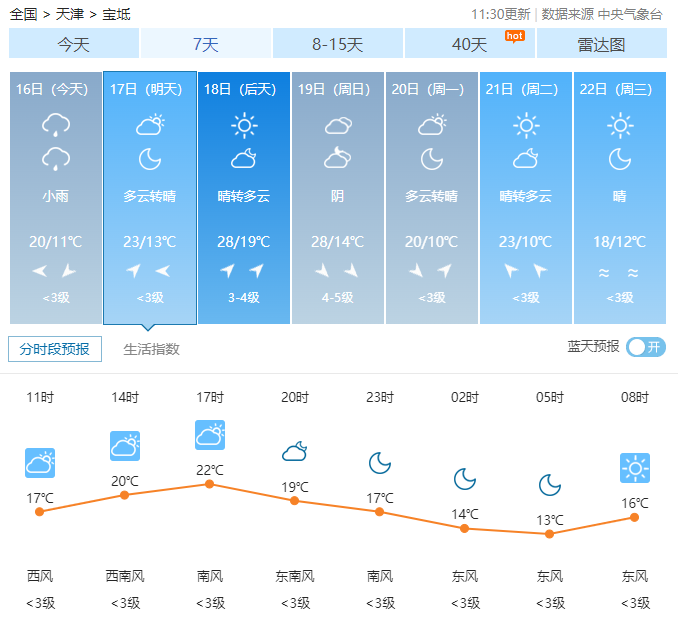Click the 28/14℃ temperature text
Image resolution: width=678 pixels, height=631 pixels.
(x=338, y=242)
